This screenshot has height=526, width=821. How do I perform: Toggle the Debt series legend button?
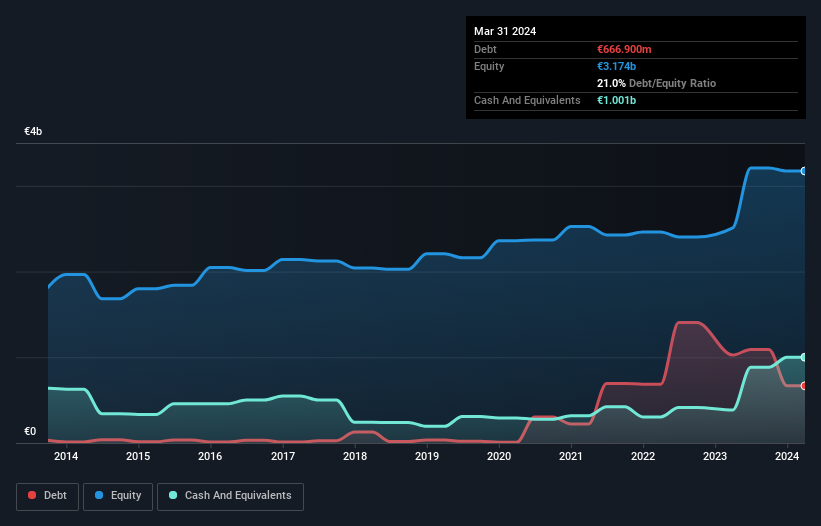pos(48,496)
